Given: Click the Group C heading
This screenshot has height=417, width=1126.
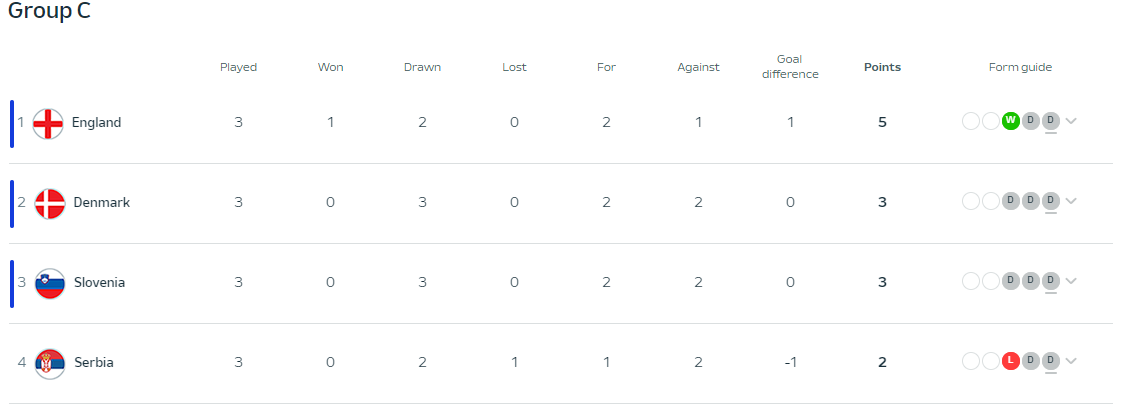Looking at the screenshot, I should click(x=49, y=11).
